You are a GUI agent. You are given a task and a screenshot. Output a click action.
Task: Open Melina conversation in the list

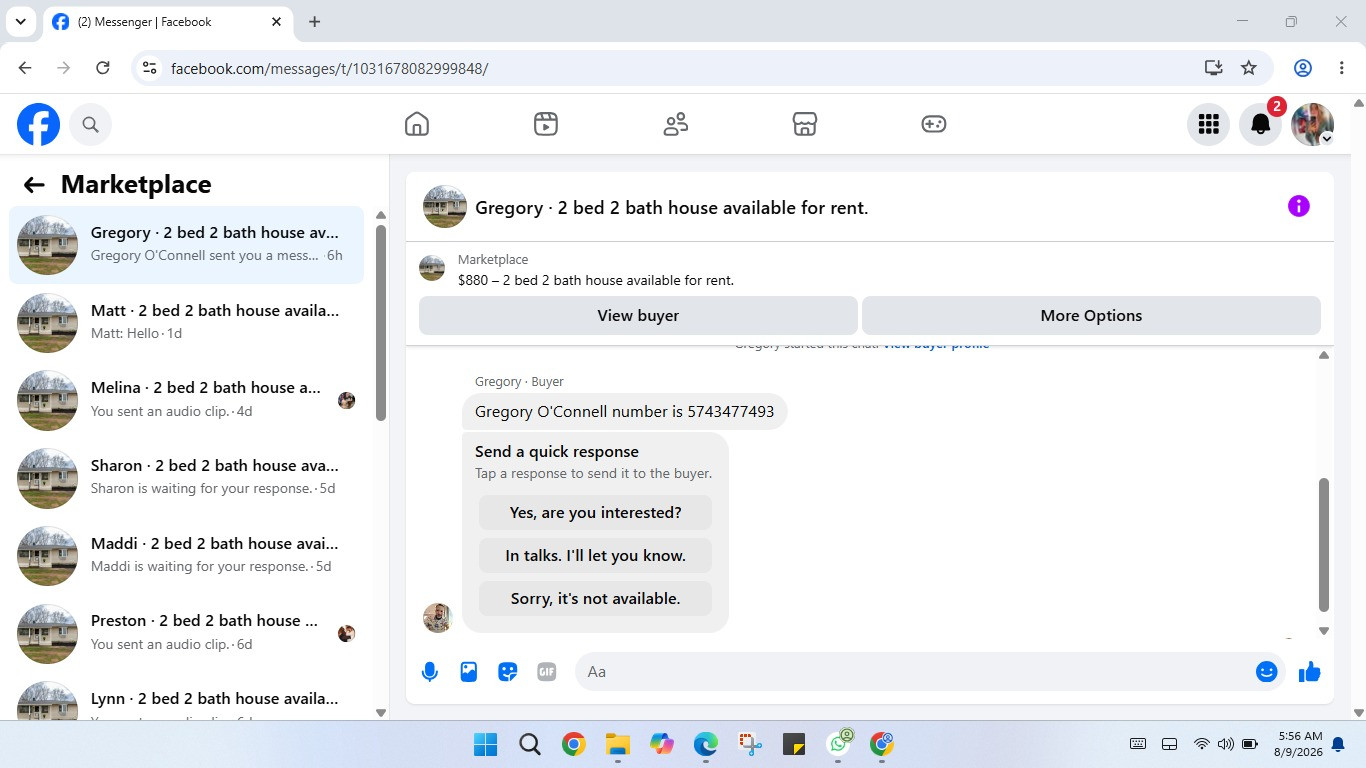(187, 400)
